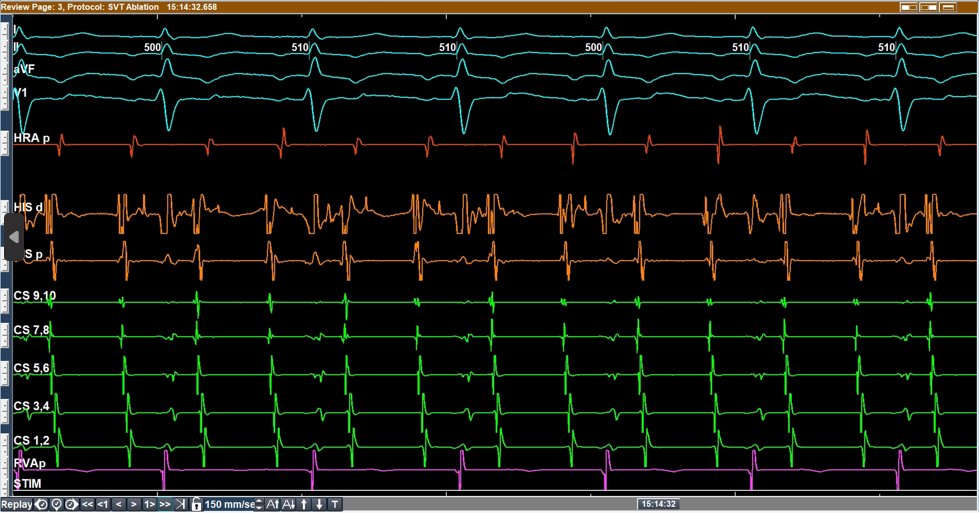Select the CS 5,6 channel label
Image resolution: width=979 pixels, height=513 pixels.
click(x=31, y=368)
